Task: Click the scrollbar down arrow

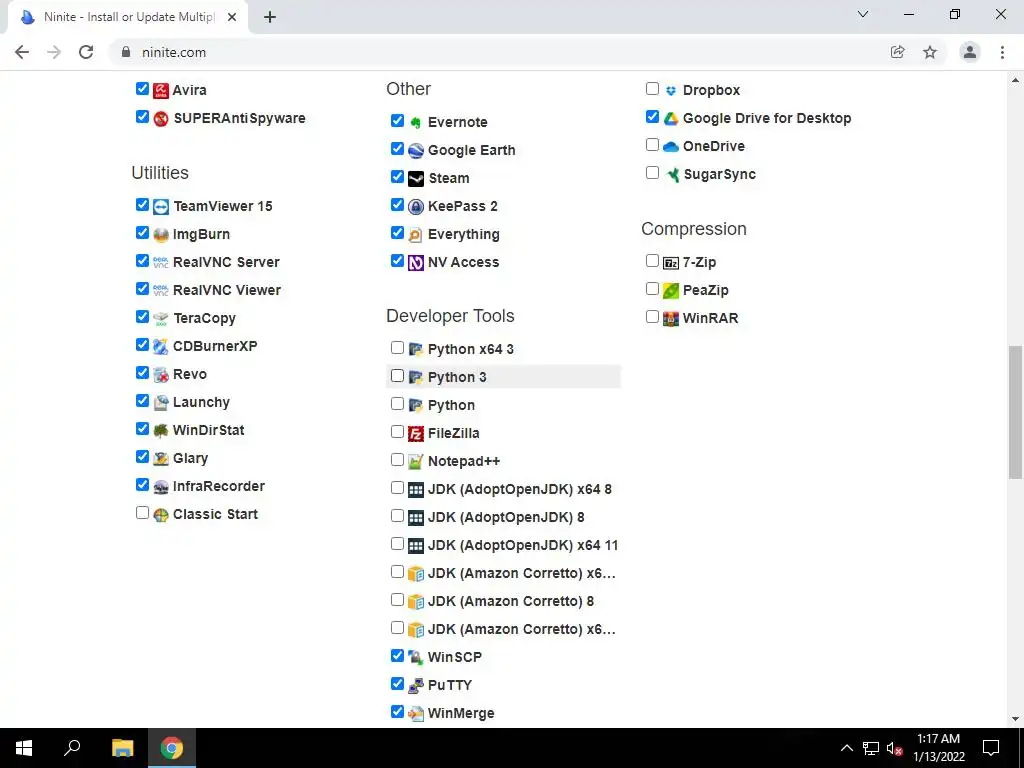Action: point(1015,719)
